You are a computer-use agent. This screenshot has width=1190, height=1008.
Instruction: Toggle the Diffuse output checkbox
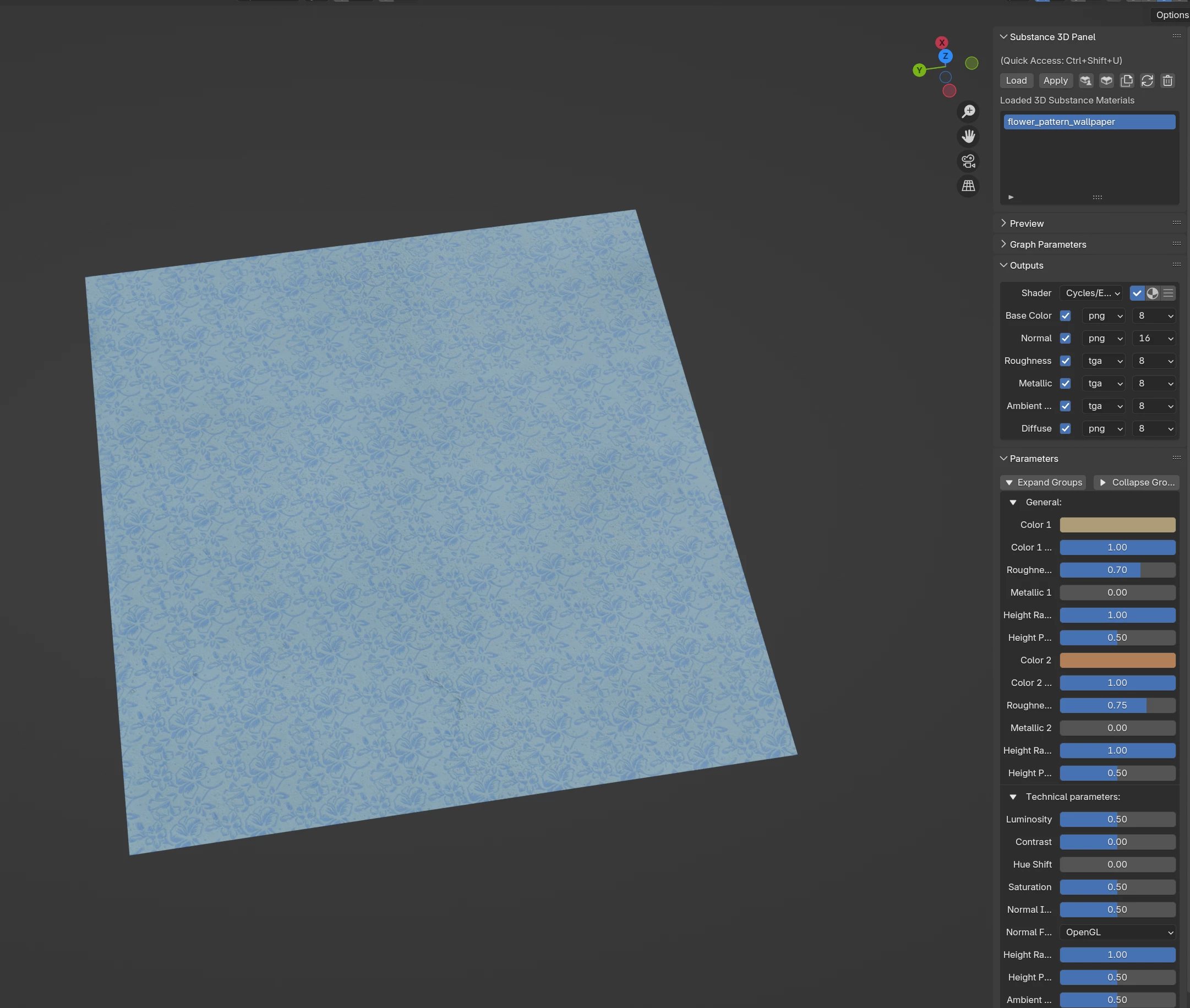coord(1065,428)
